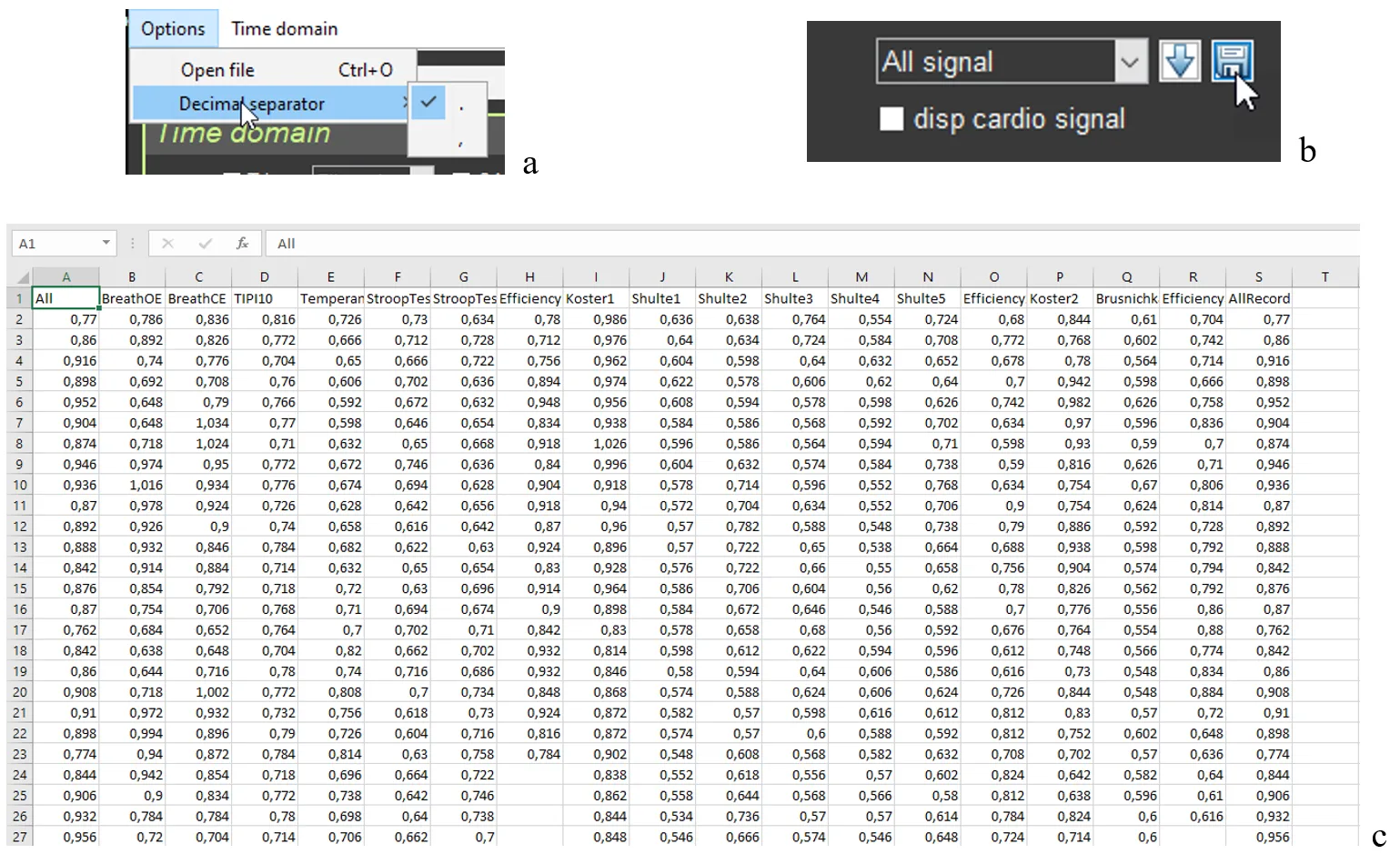Click the formula bar showing All

pos(728,244)
